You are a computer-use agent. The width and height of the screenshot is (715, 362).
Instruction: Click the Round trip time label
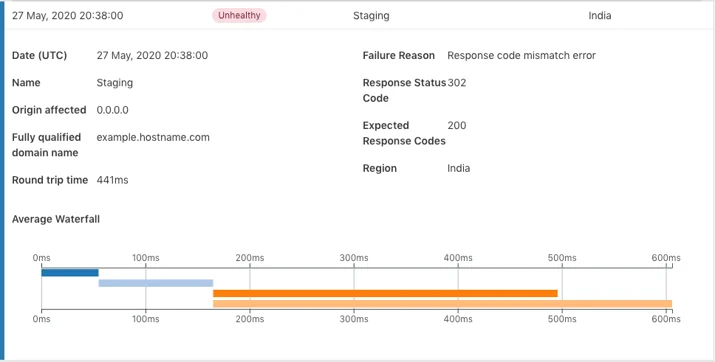50,180
